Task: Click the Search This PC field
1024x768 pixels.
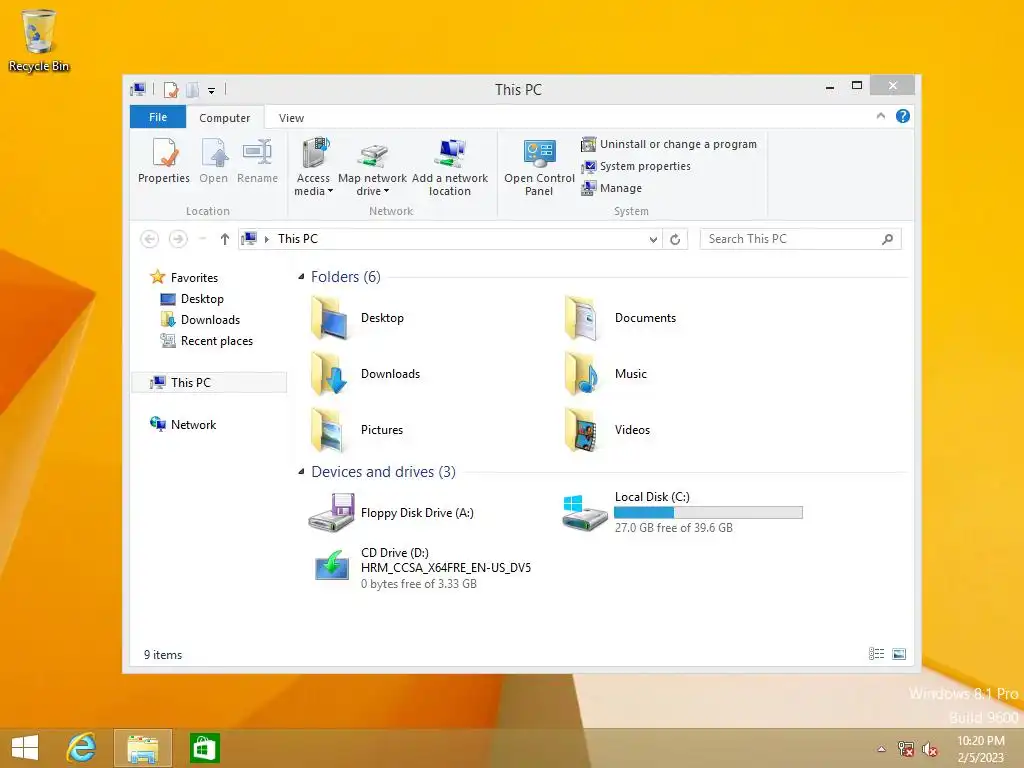Action: pyautogui.click(x=801, y=239)
